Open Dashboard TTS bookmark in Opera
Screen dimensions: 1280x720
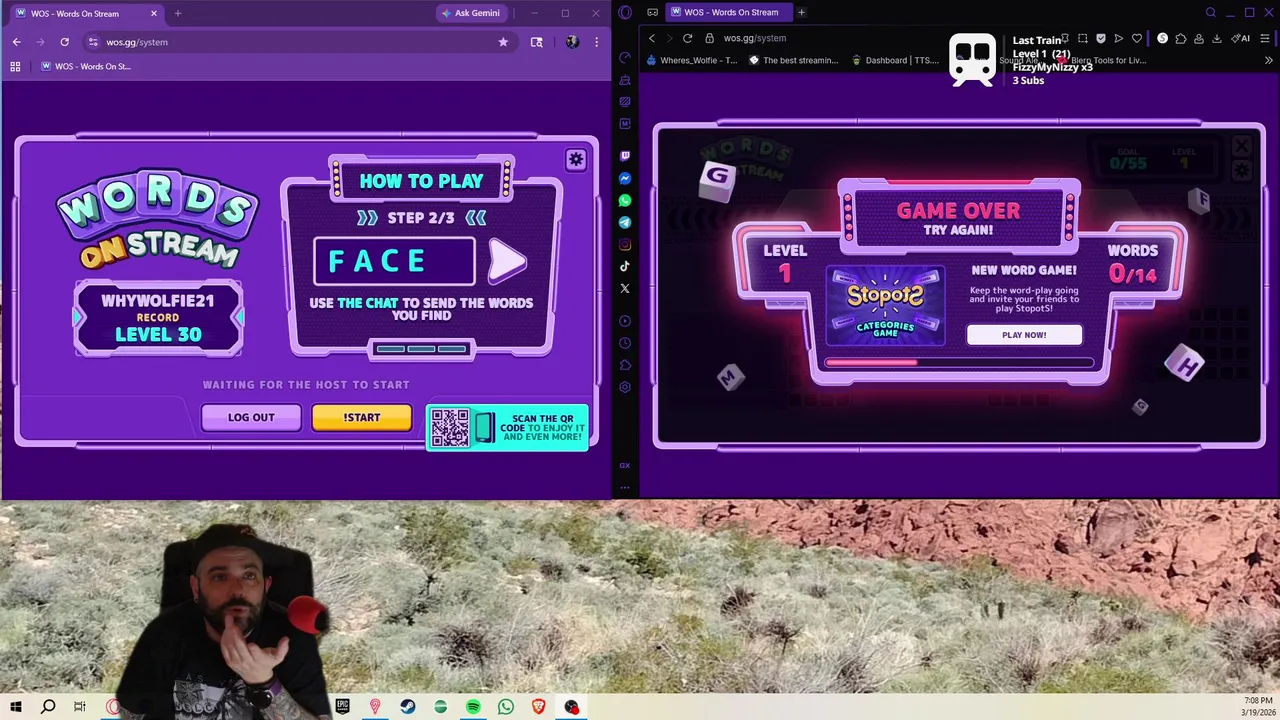[x=895, y=60]
